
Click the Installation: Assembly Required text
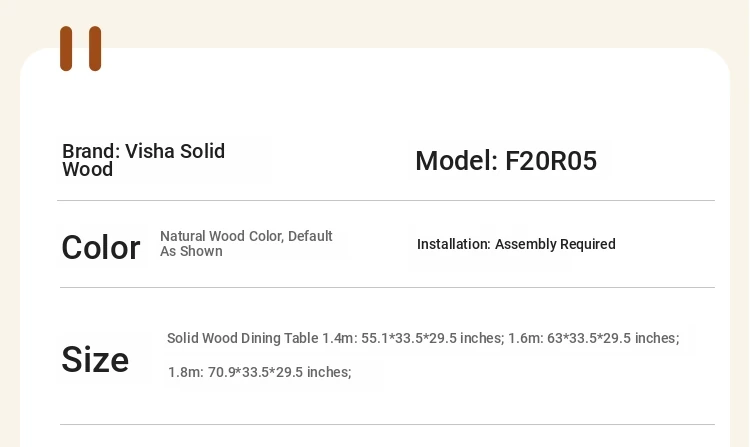[x=516, y=244]
